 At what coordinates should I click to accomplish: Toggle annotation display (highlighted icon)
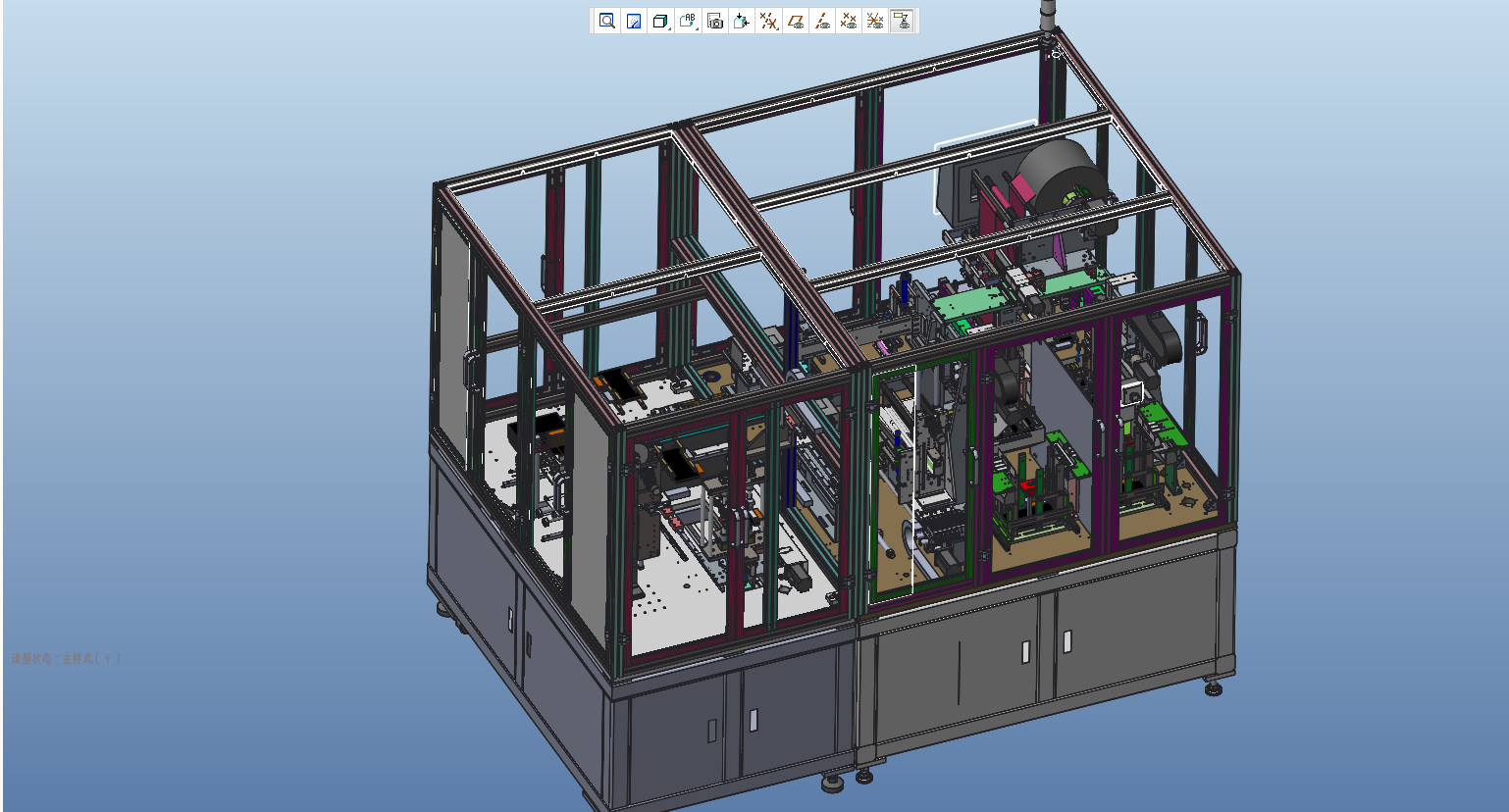(902, 21)
